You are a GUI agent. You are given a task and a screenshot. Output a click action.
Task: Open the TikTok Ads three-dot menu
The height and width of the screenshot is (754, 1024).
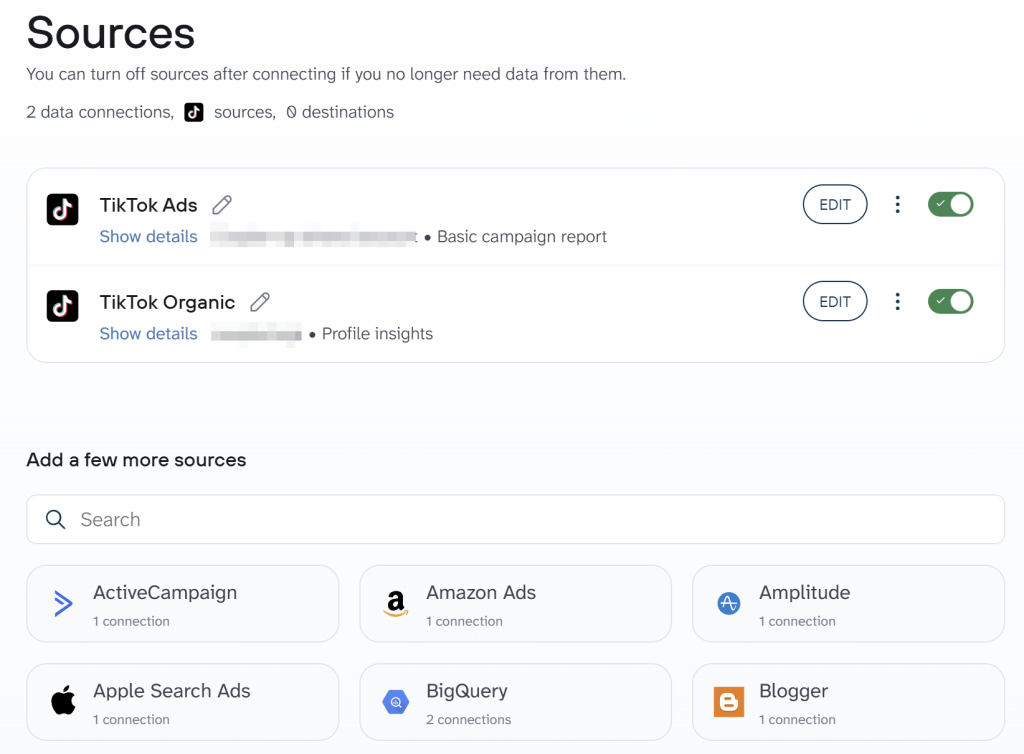click(898, 205)
